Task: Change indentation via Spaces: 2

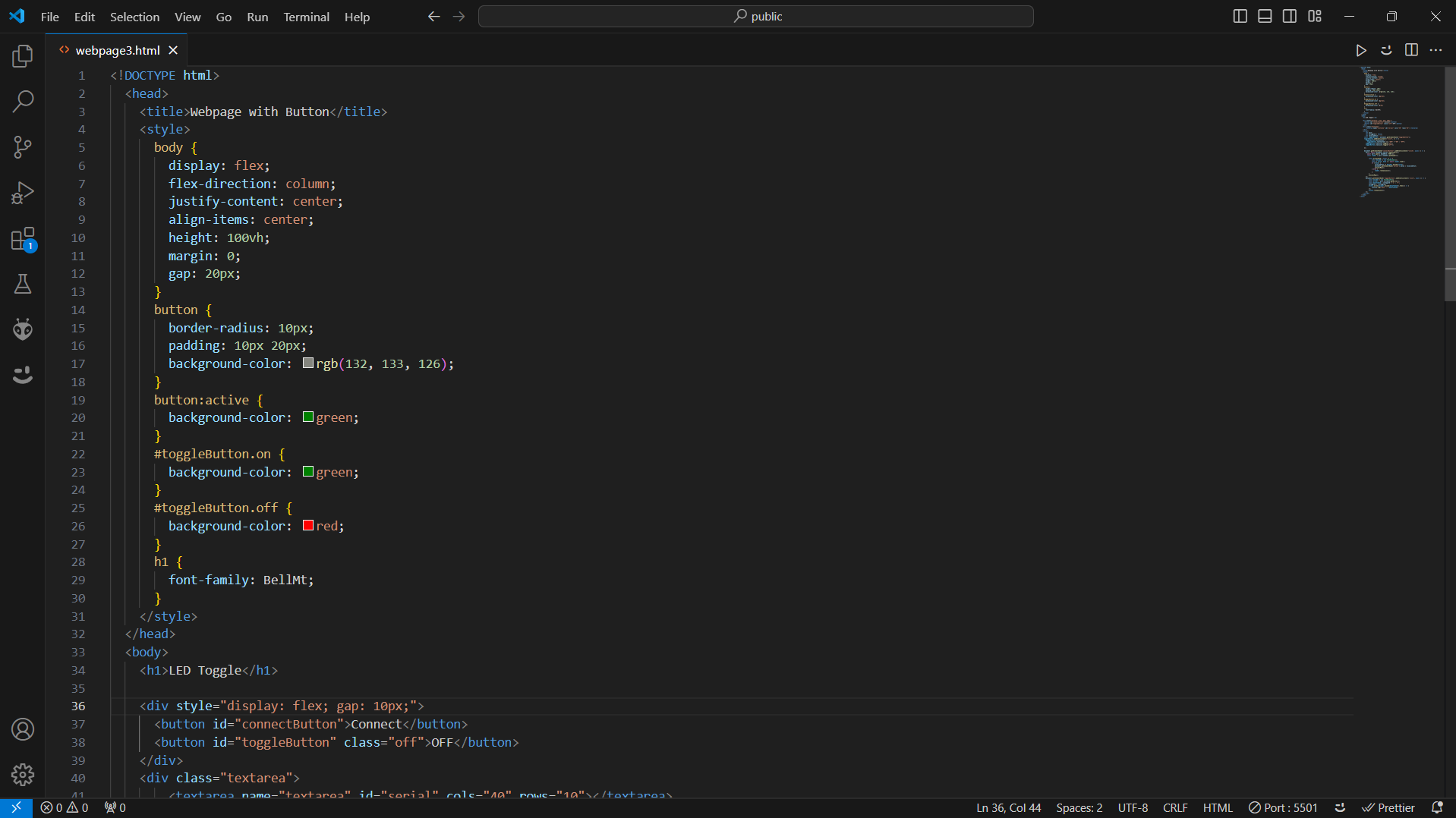Action: coord(1079,808)
